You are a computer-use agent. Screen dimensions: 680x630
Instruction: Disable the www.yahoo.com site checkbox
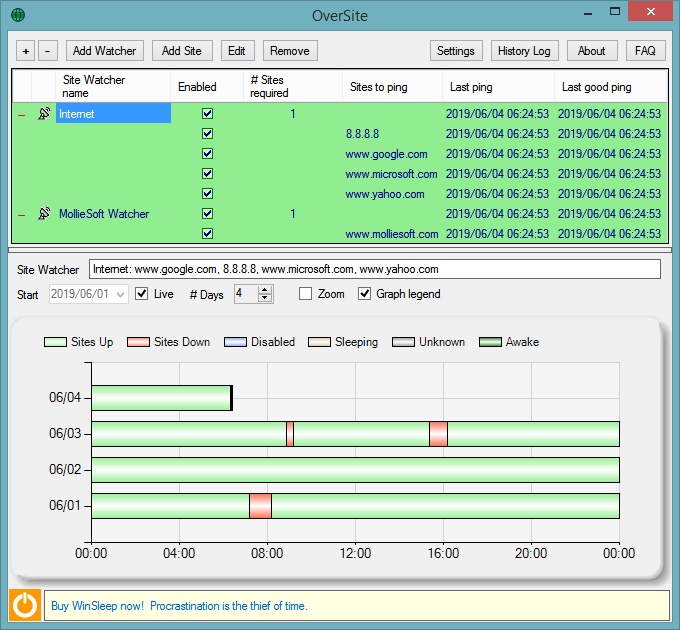point(207,193)
